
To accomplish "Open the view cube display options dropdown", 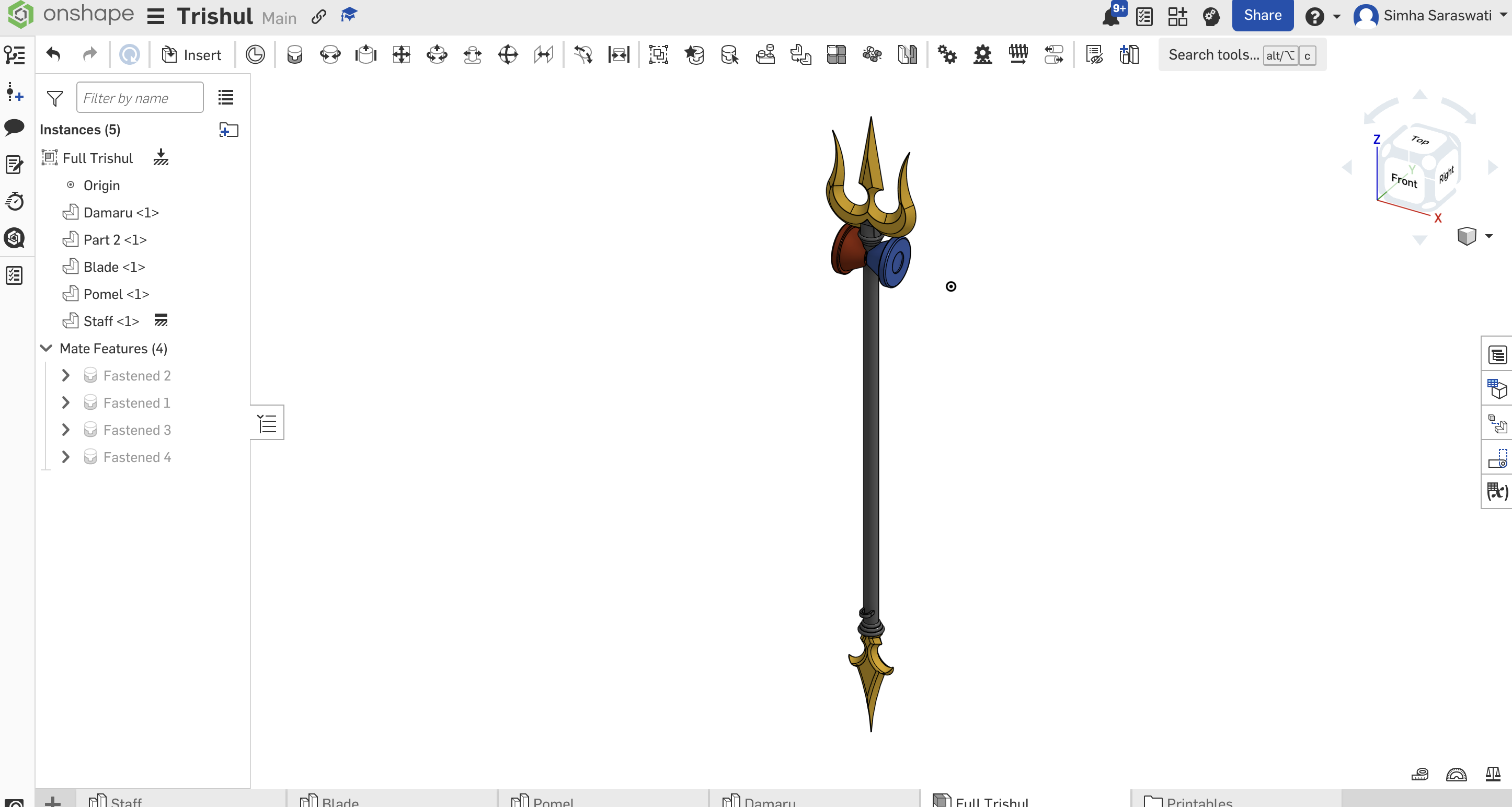I will pyautogui.click(x=1489, y=236).
